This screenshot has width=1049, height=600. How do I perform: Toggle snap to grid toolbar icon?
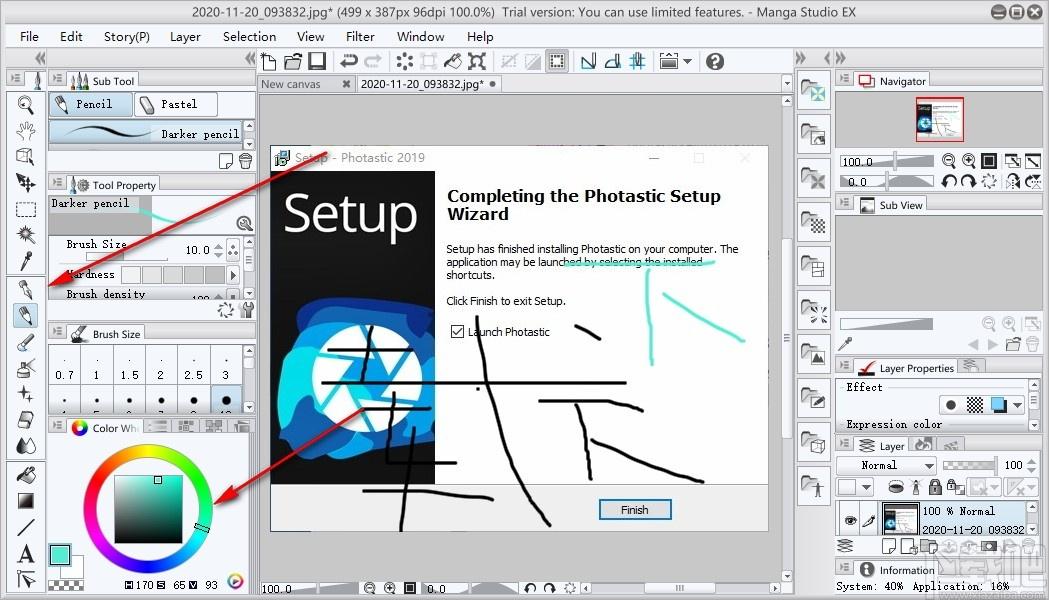tap(637, 62)
